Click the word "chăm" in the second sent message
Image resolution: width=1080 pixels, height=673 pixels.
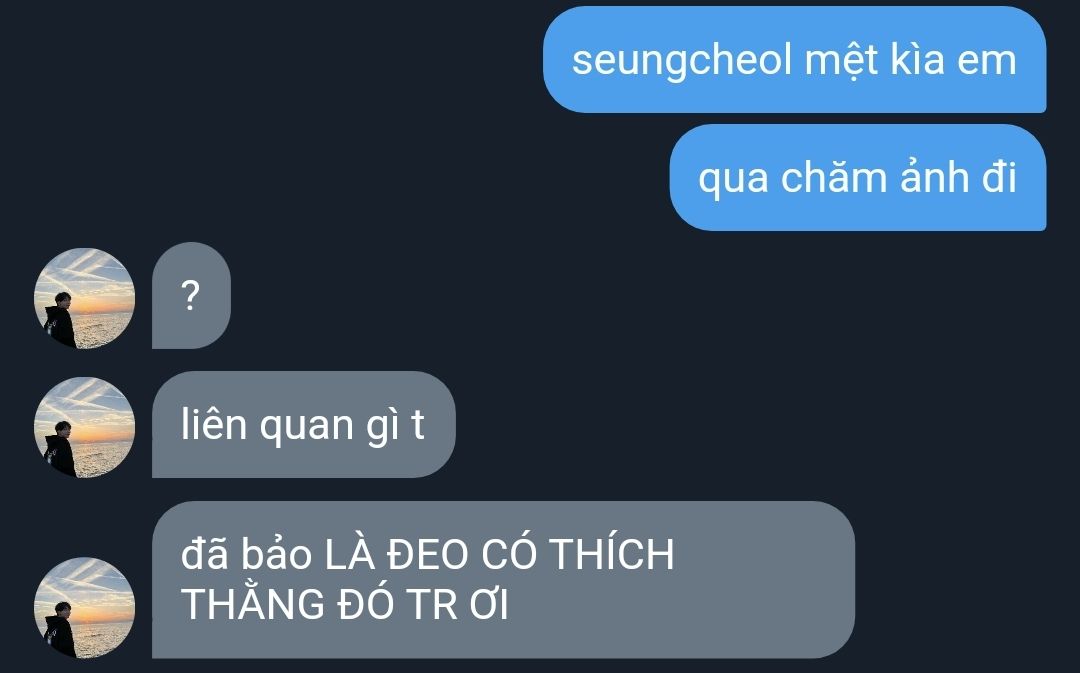(x=834, y=178)
